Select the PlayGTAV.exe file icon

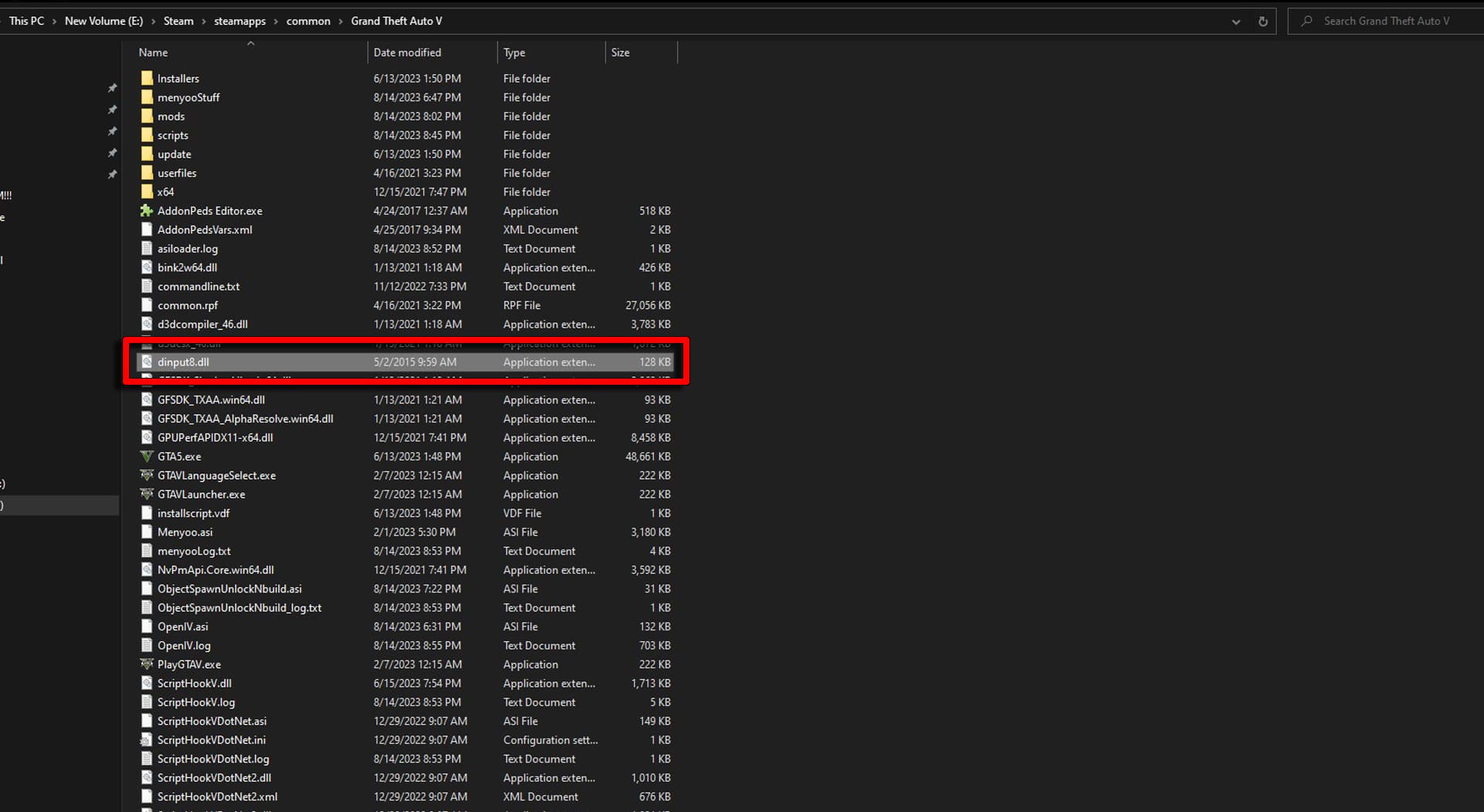pos(146,664)
